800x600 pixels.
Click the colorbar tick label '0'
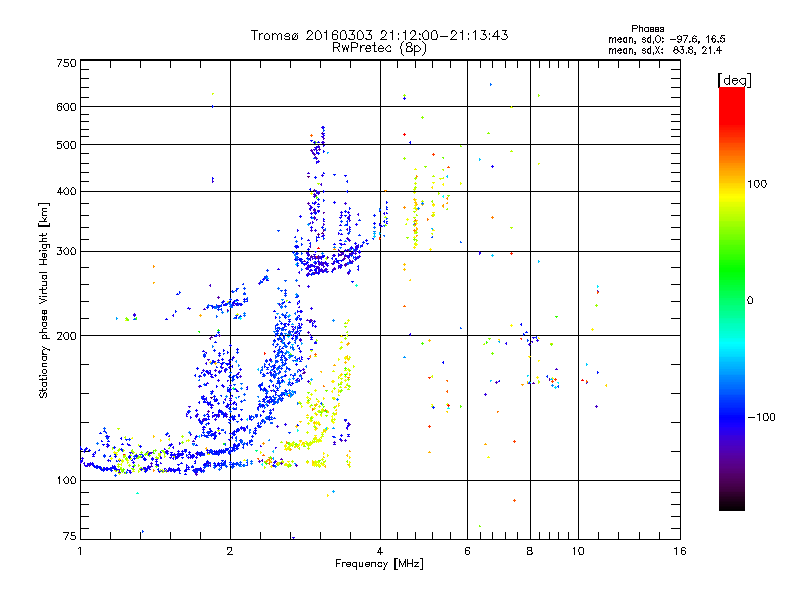(750, 301)
